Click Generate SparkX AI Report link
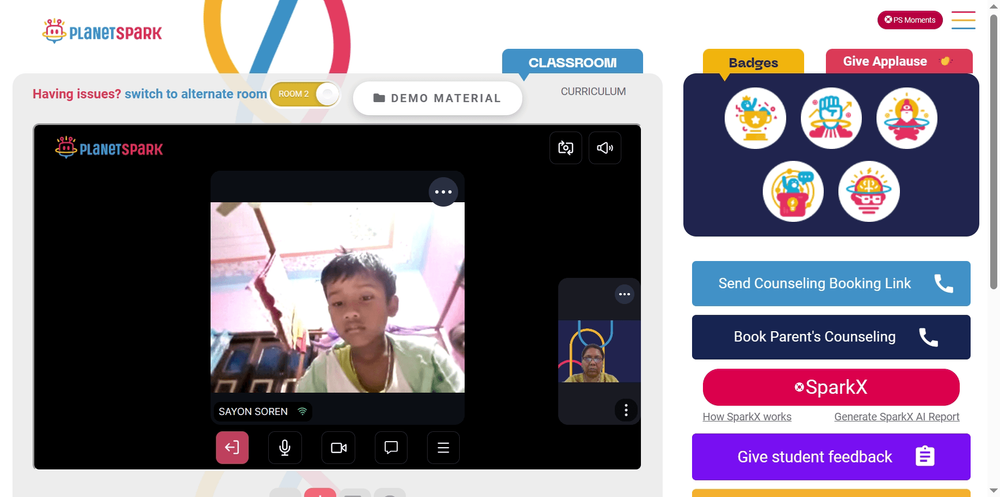This screenshot has height=497, width=1000. 897,417
